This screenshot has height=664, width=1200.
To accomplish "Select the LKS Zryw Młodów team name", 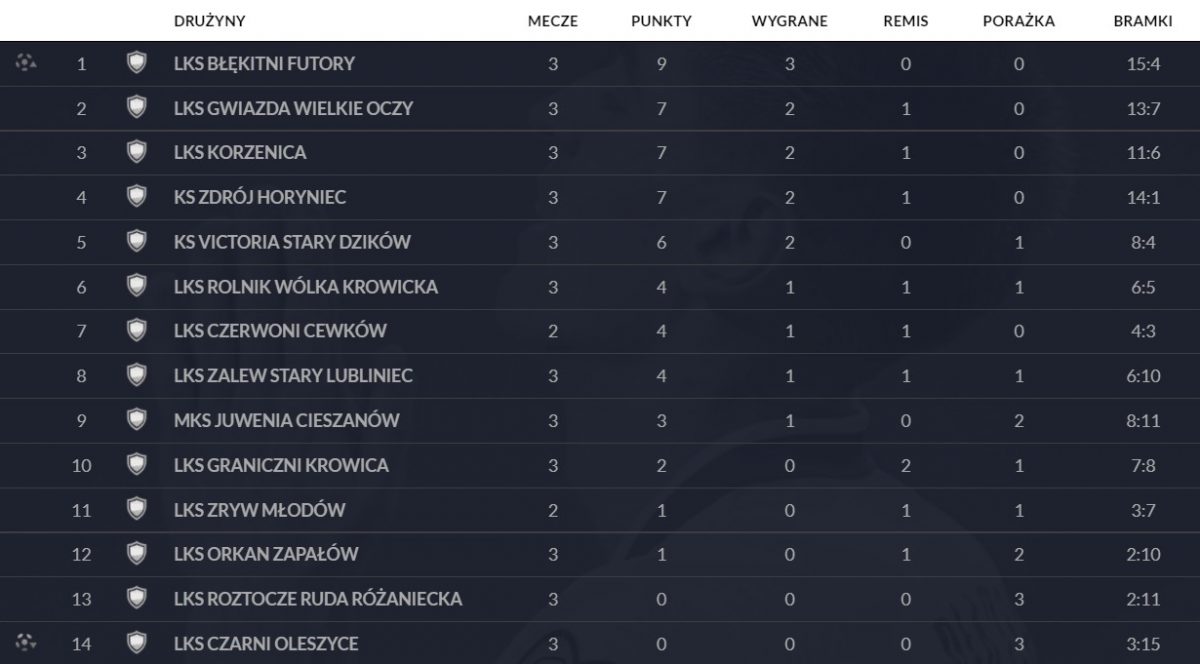I will 260,510.
